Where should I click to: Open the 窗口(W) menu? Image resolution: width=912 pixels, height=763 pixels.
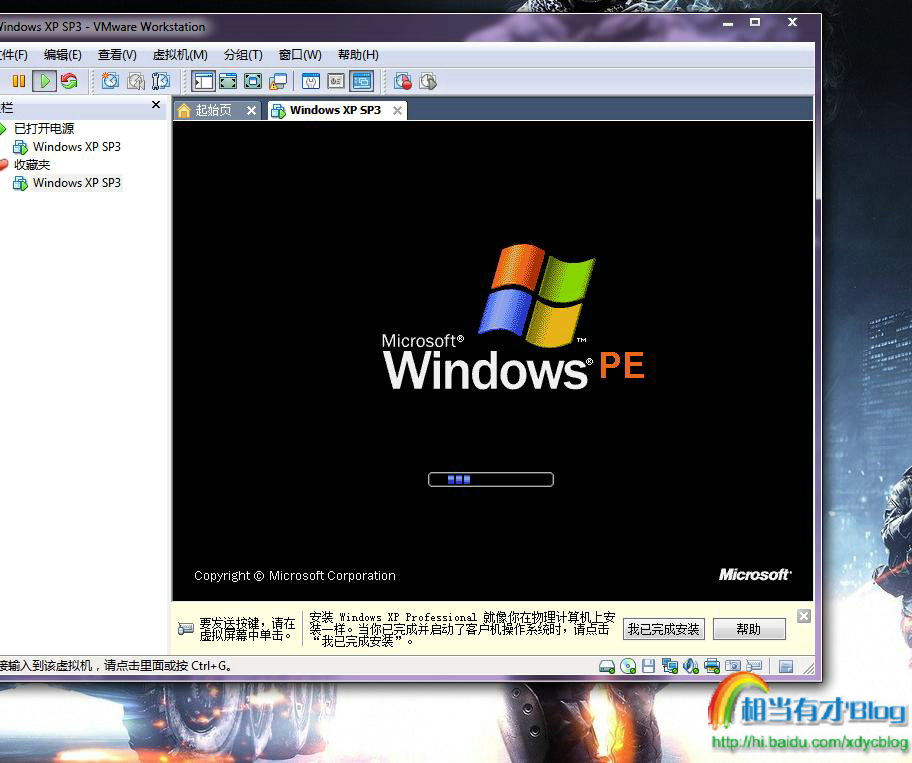click(300, 55)
